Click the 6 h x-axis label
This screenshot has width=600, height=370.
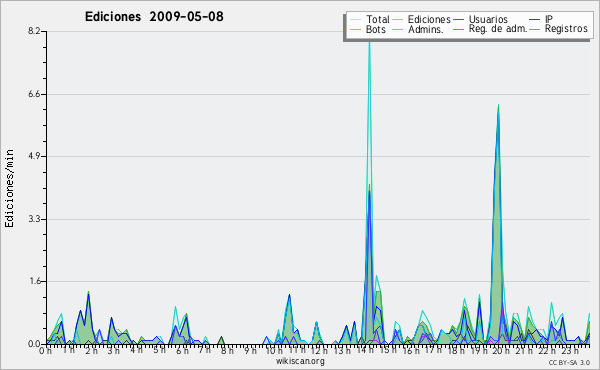pos(182,350)
